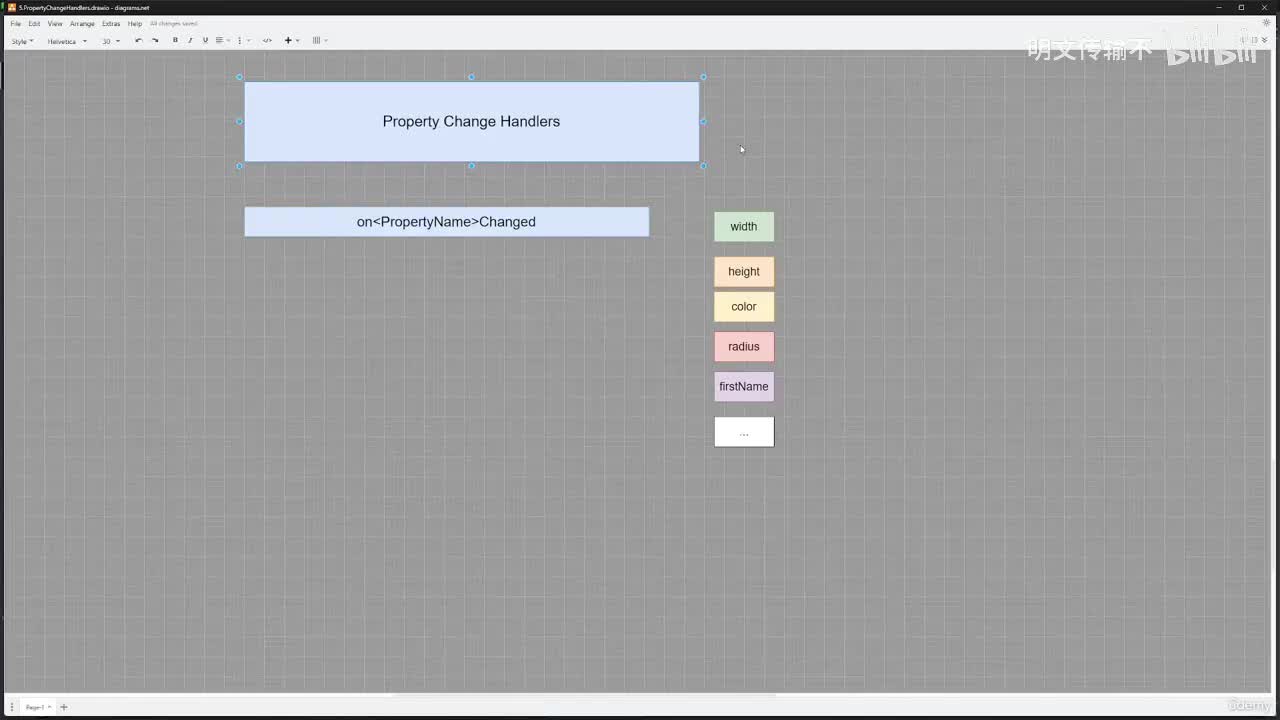Click the Undo arrow icon
The height and width of the screenshot is (720, 1280).
click(138, 41)
